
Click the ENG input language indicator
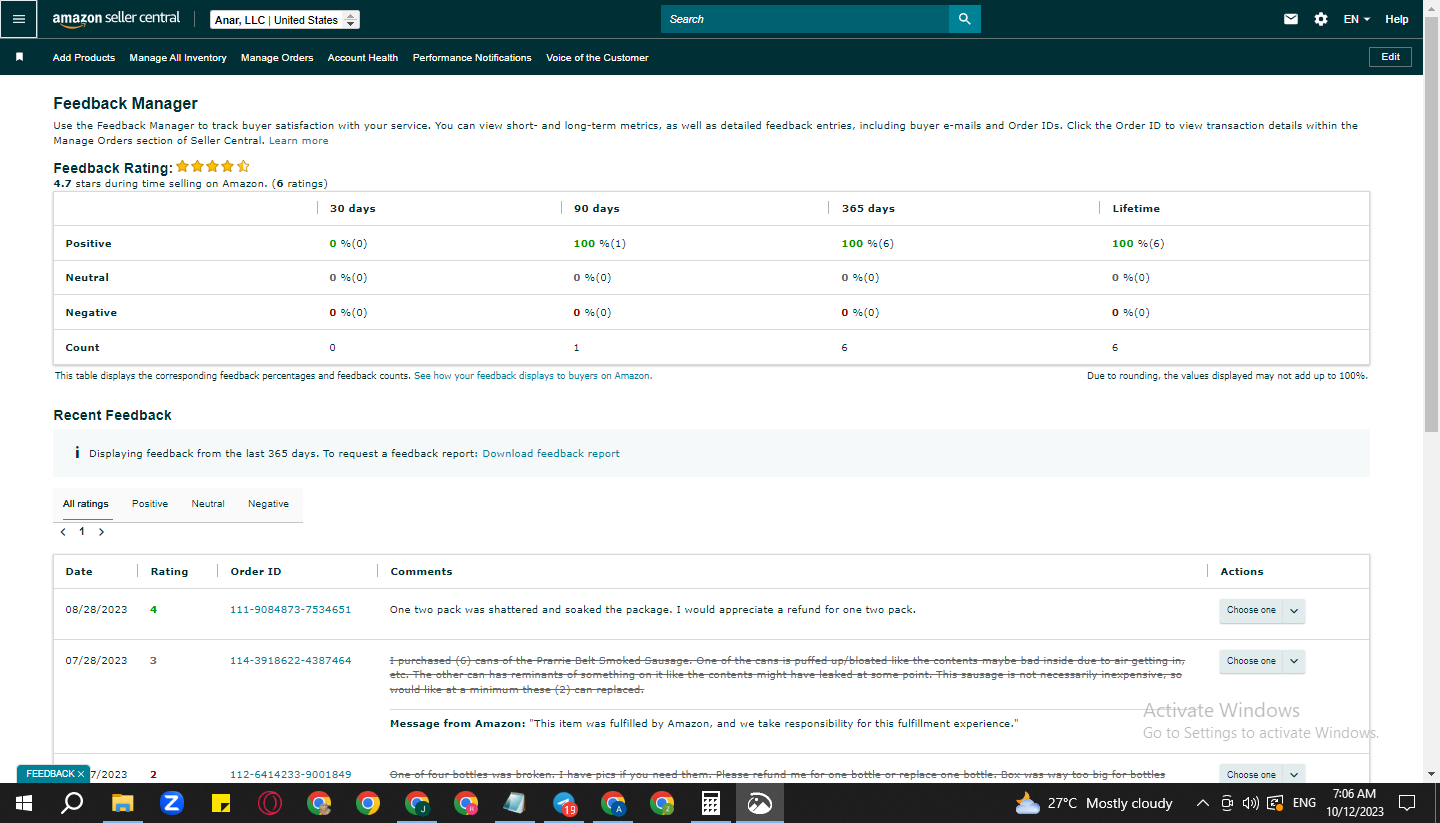[1304, 803]
